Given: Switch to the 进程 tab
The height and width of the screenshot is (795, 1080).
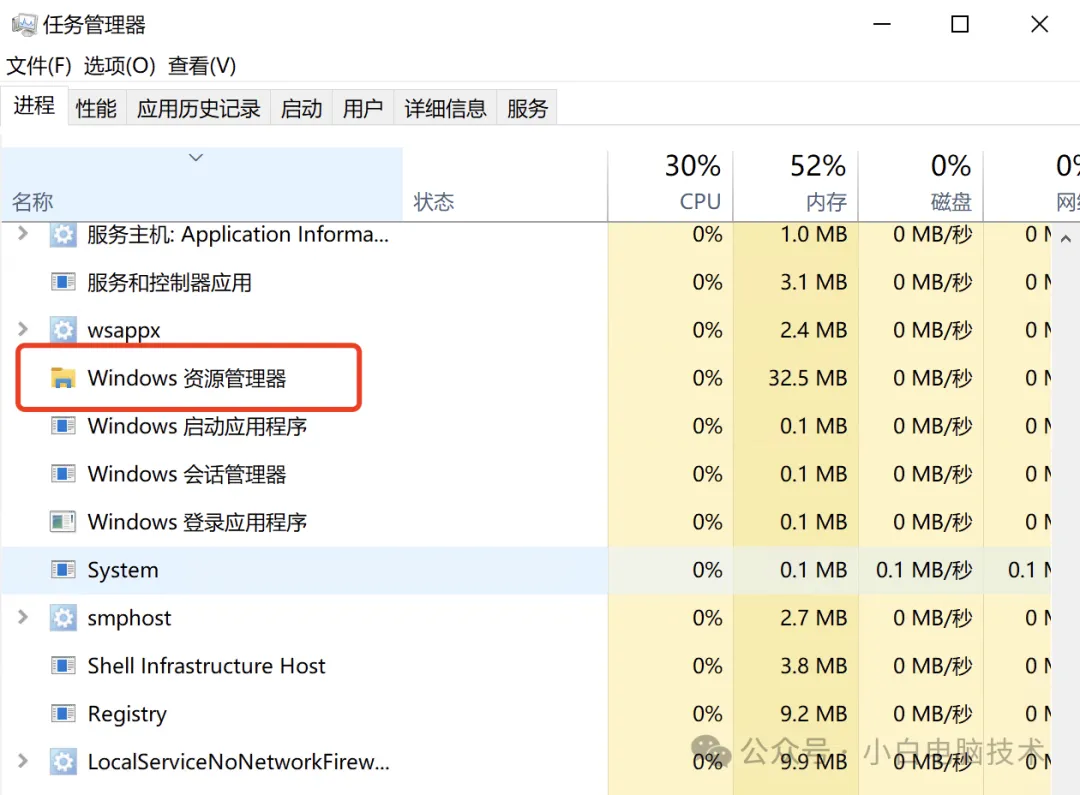Looking at the screenshot, I should coord(34,106).
